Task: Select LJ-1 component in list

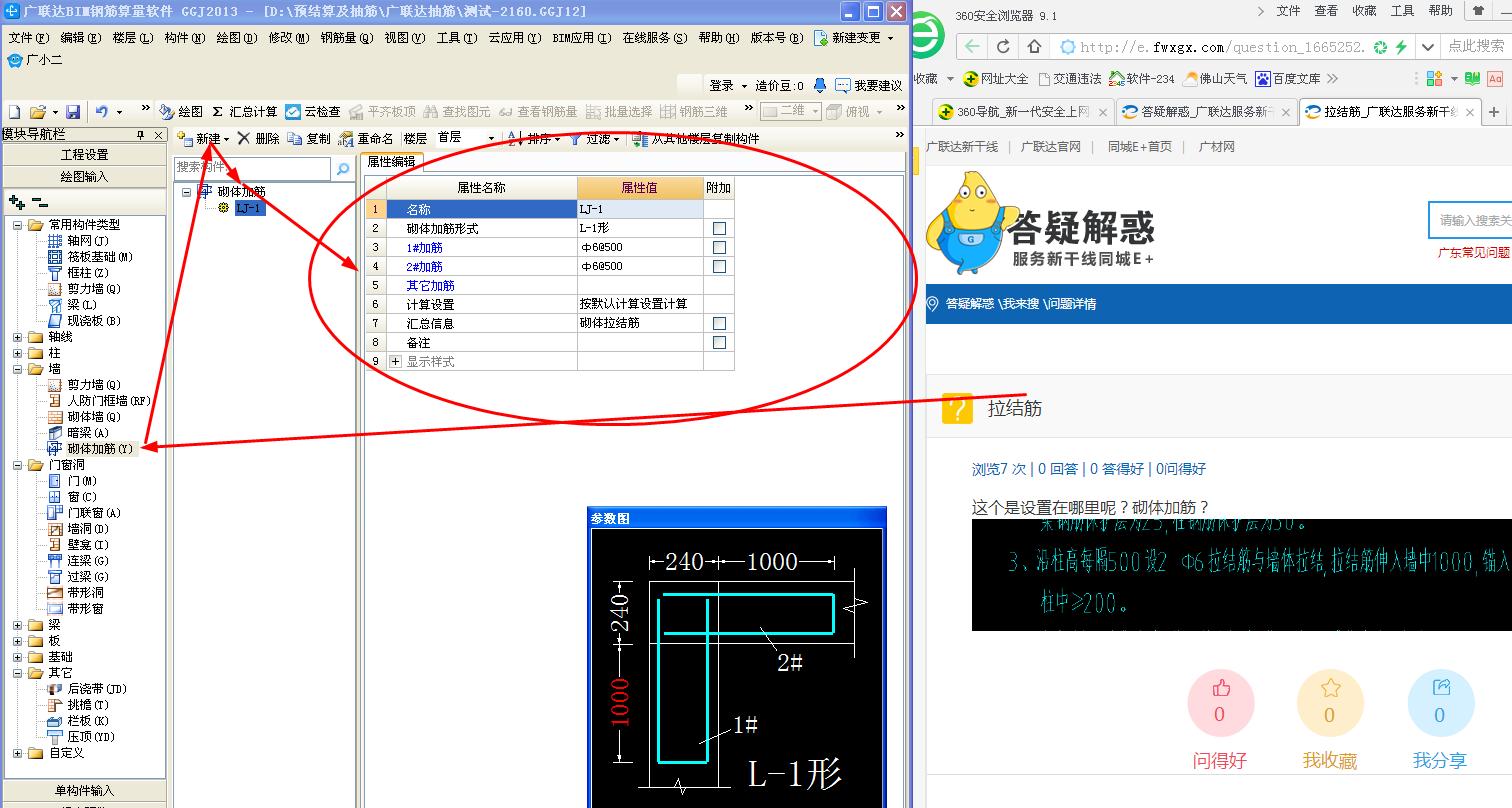Action: click(x=250, y=208)
